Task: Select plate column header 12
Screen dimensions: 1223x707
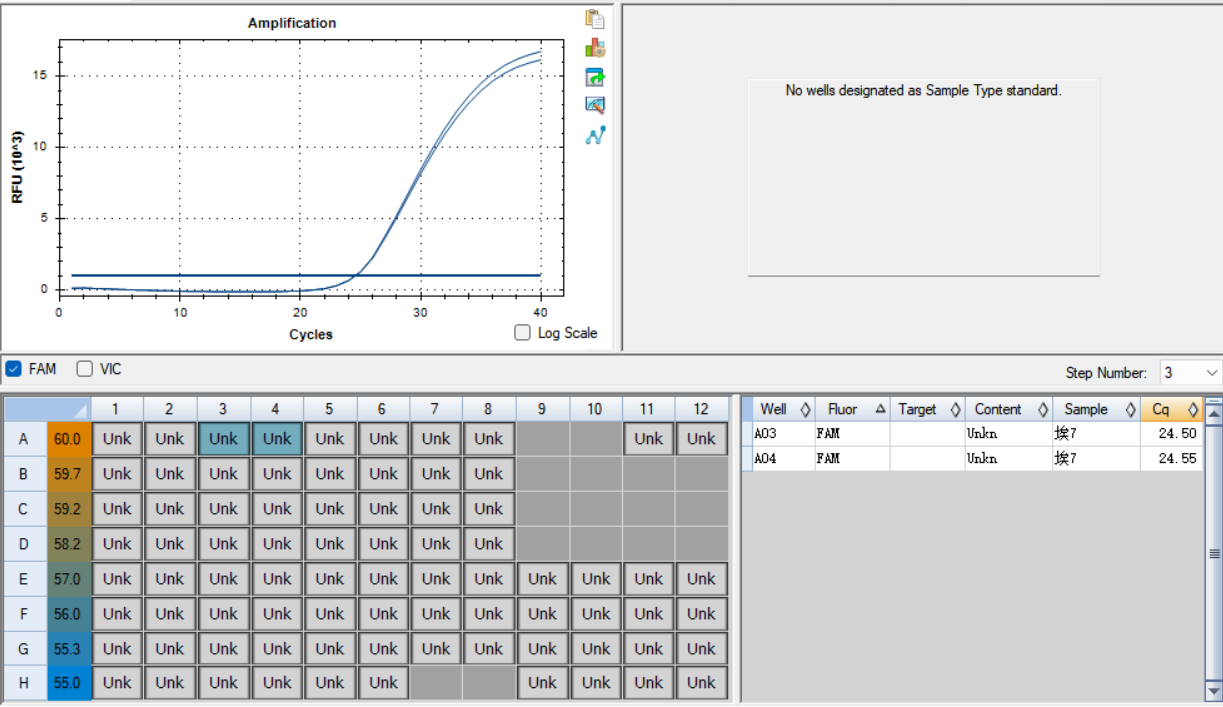Action: [x=701, y=408]
